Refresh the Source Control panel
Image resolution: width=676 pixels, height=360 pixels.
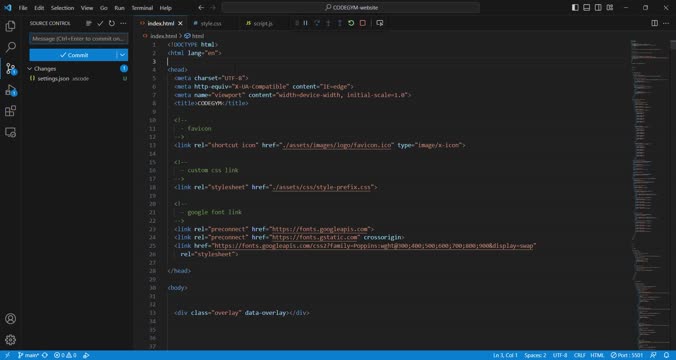tap(112, 23)
